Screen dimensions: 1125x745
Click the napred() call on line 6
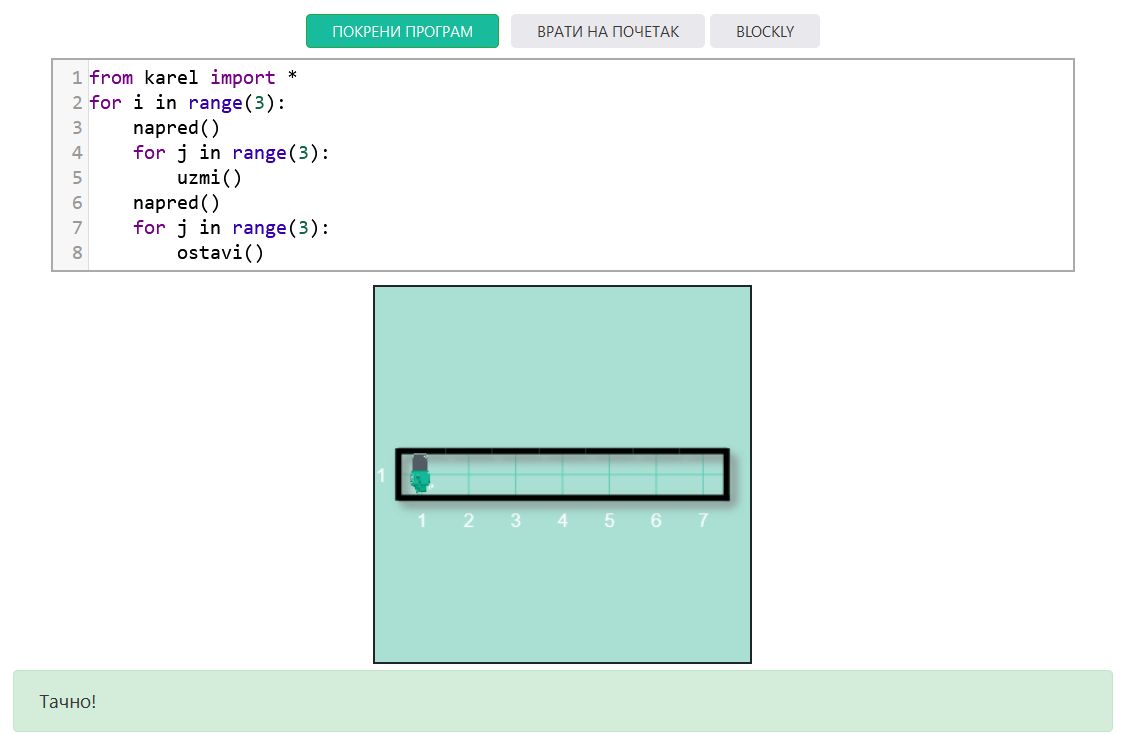(176, 203)
